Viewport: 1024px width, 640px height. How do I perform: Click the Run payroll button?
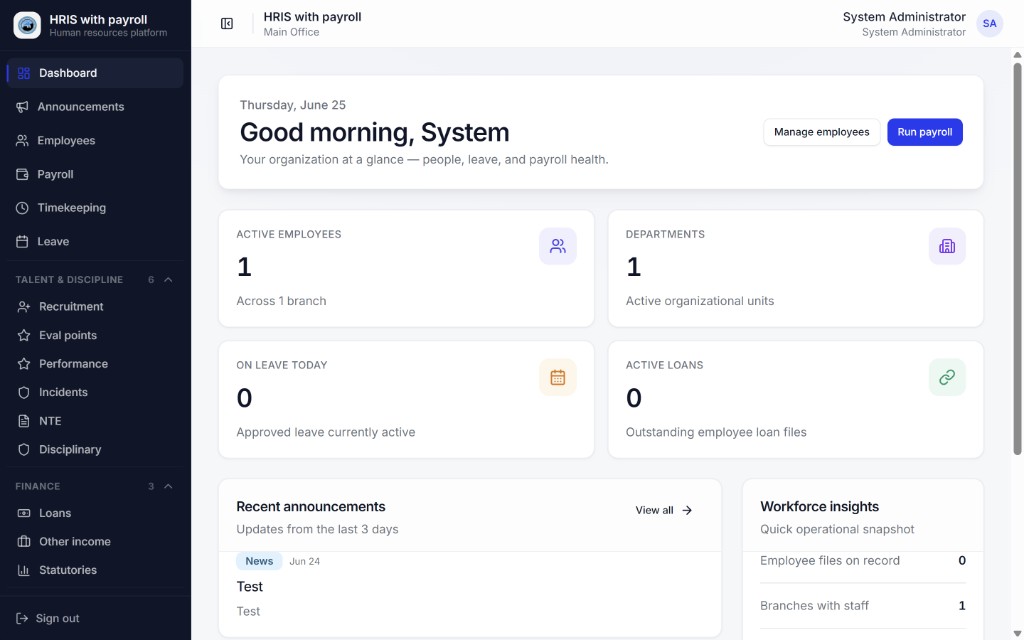[925, 132]
